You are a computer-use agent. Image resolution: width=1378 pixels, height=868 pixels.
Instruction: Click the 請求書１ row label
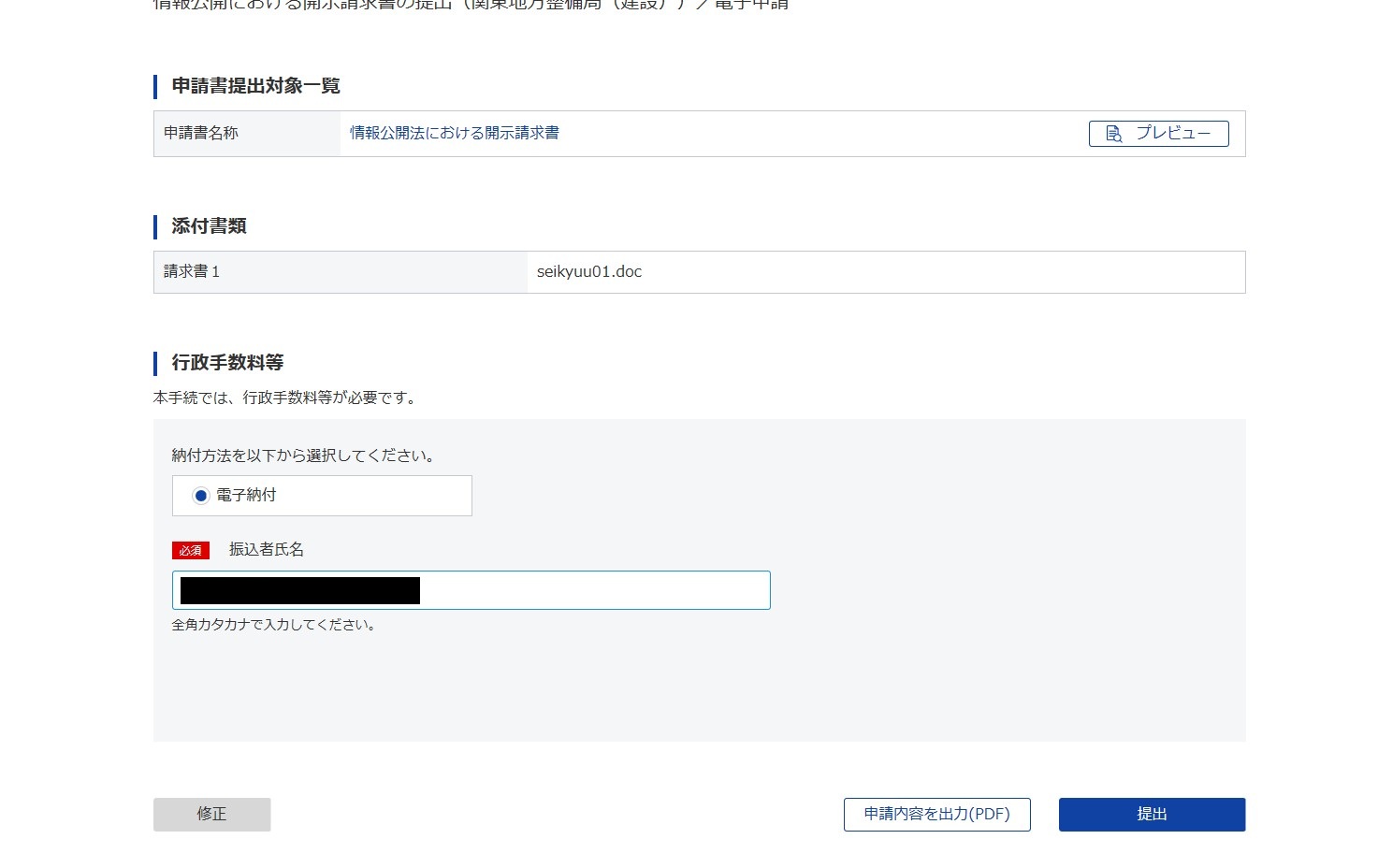pyautogui.click(x=192, y=272)
